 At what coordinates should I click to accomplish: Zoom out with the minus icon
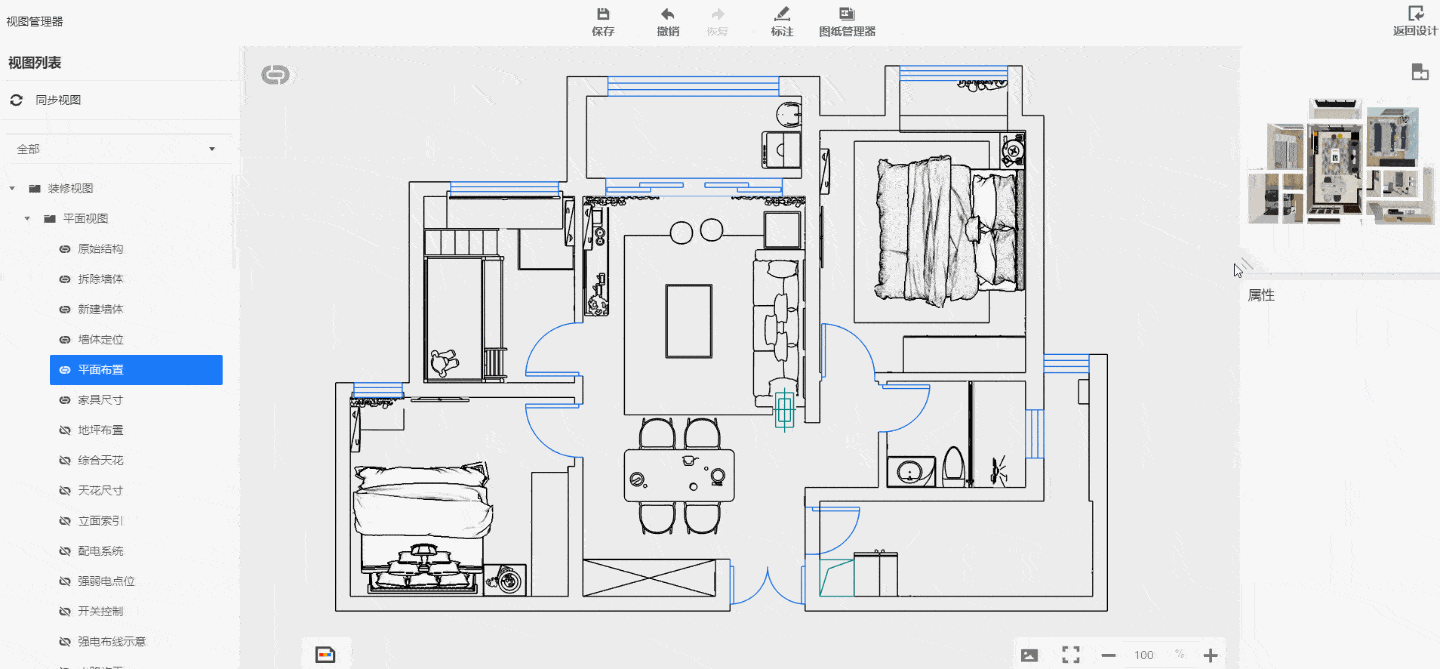pos(1108,655)
